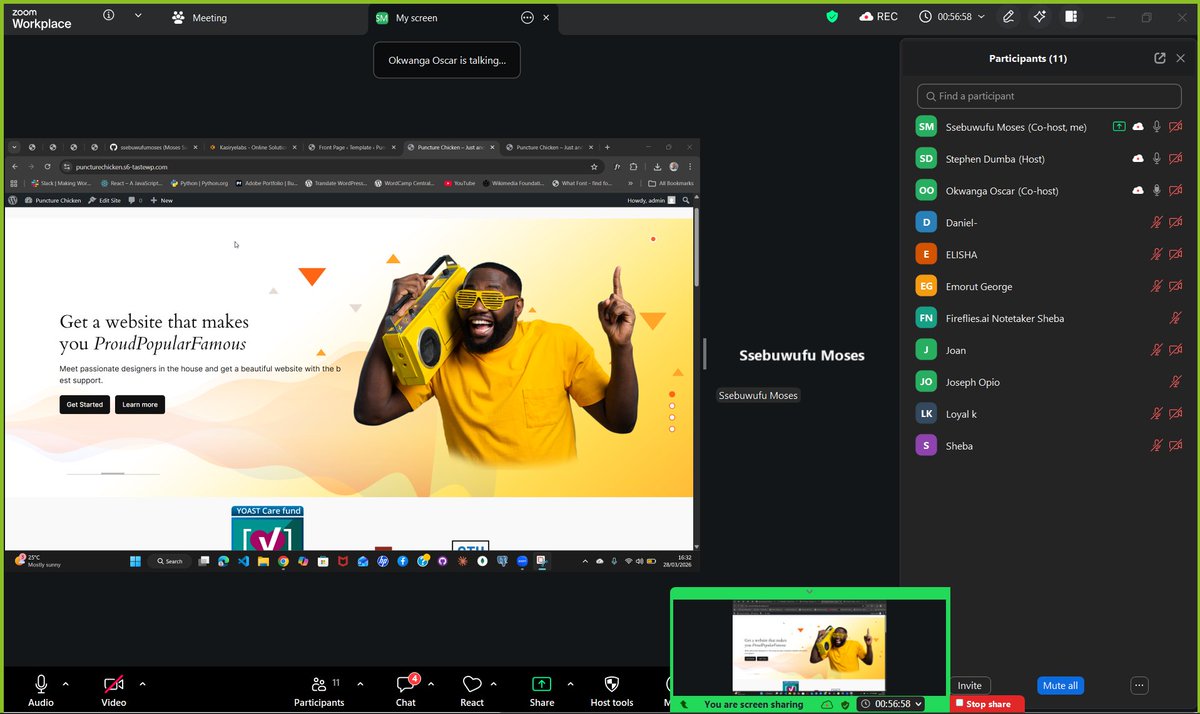This screenshot has height=714, width=1200.
Task: Toggle Joseph Opio's muted microphone icon
Action: pos(1176,382)
